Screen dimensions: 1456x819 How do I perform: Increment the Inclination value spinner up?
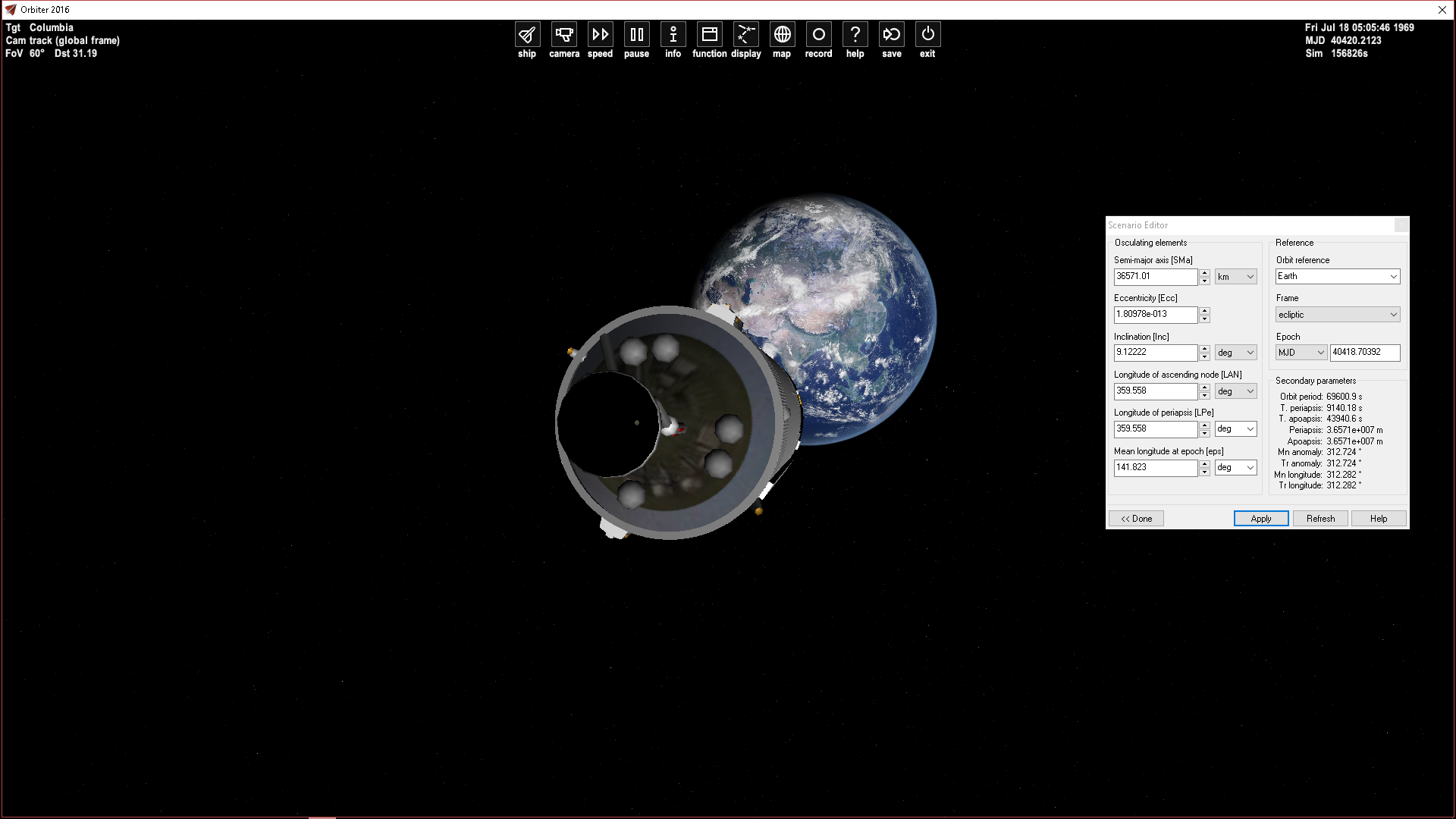click(1204, 349)
